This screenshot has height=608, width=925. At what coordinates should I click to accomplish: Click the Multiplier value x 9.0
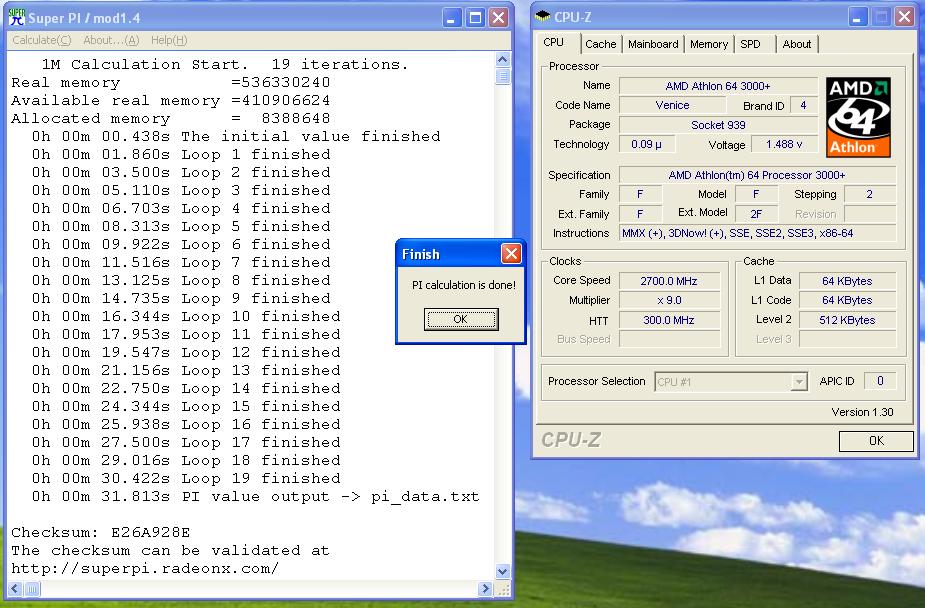click(x=669, y=300)
